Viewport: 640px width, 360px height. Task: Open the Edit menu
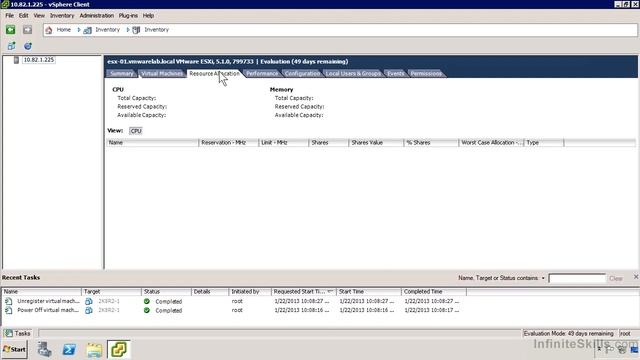coord(24,16)
